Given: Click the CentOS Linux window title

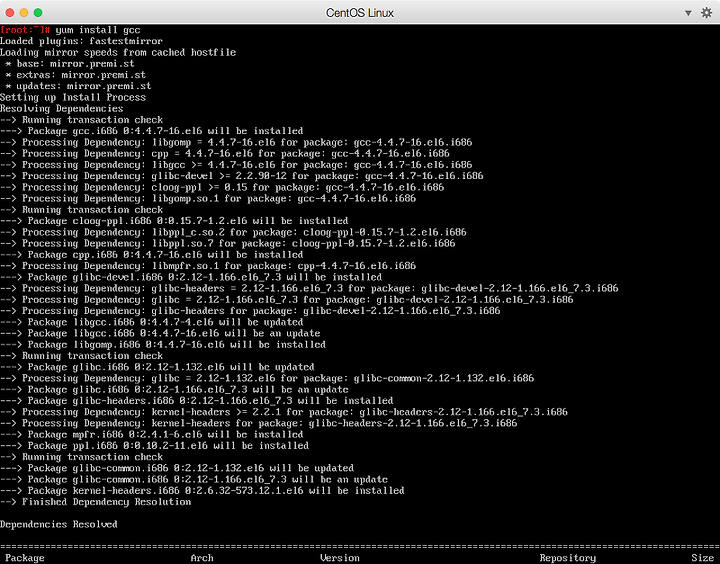Looking at the screenshot, I should point(360,13).
